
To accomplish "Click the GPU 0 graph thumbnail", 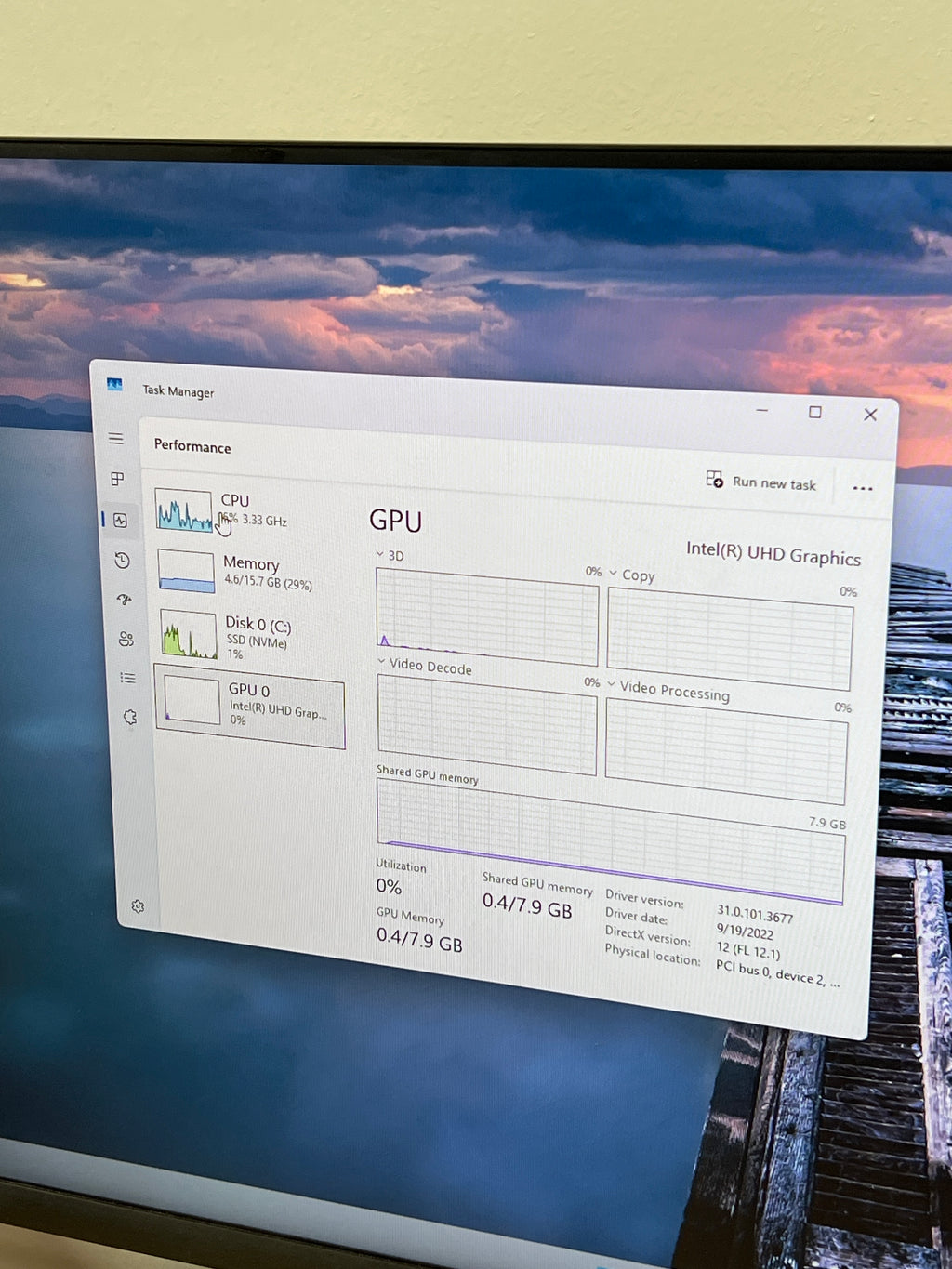I will (192, 700).
